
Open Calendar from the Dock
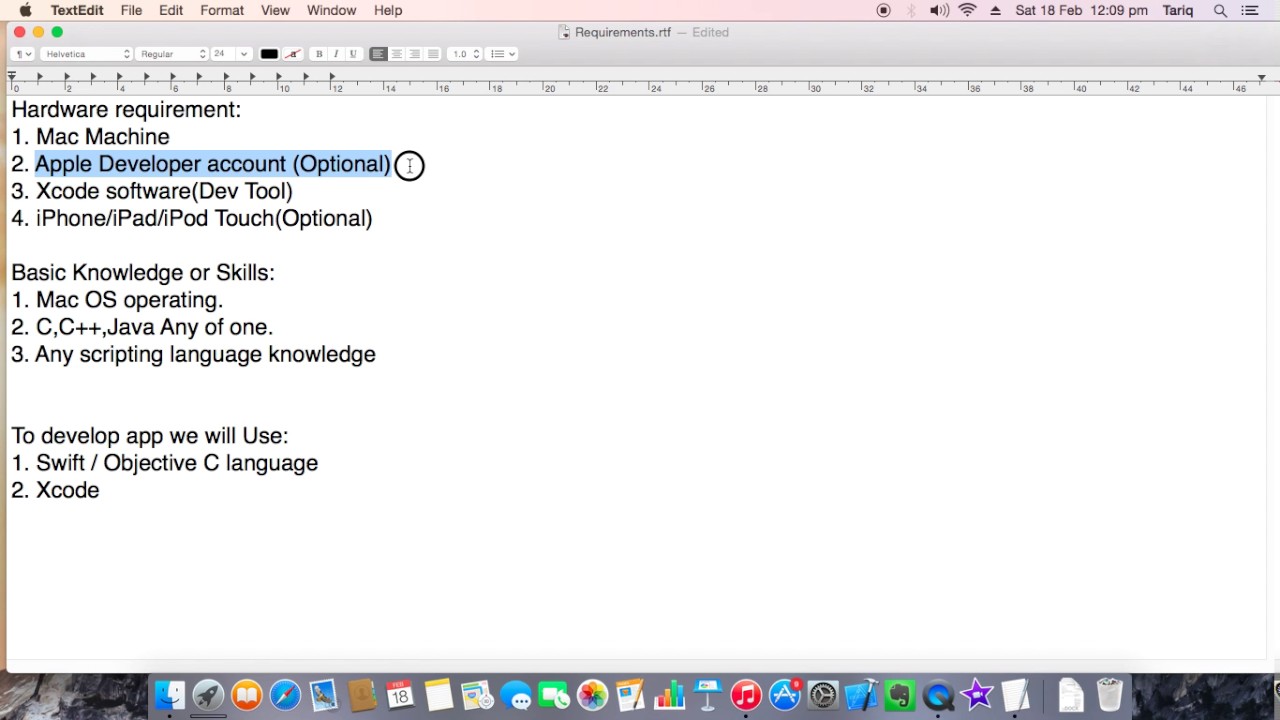[x=400, y=695]
